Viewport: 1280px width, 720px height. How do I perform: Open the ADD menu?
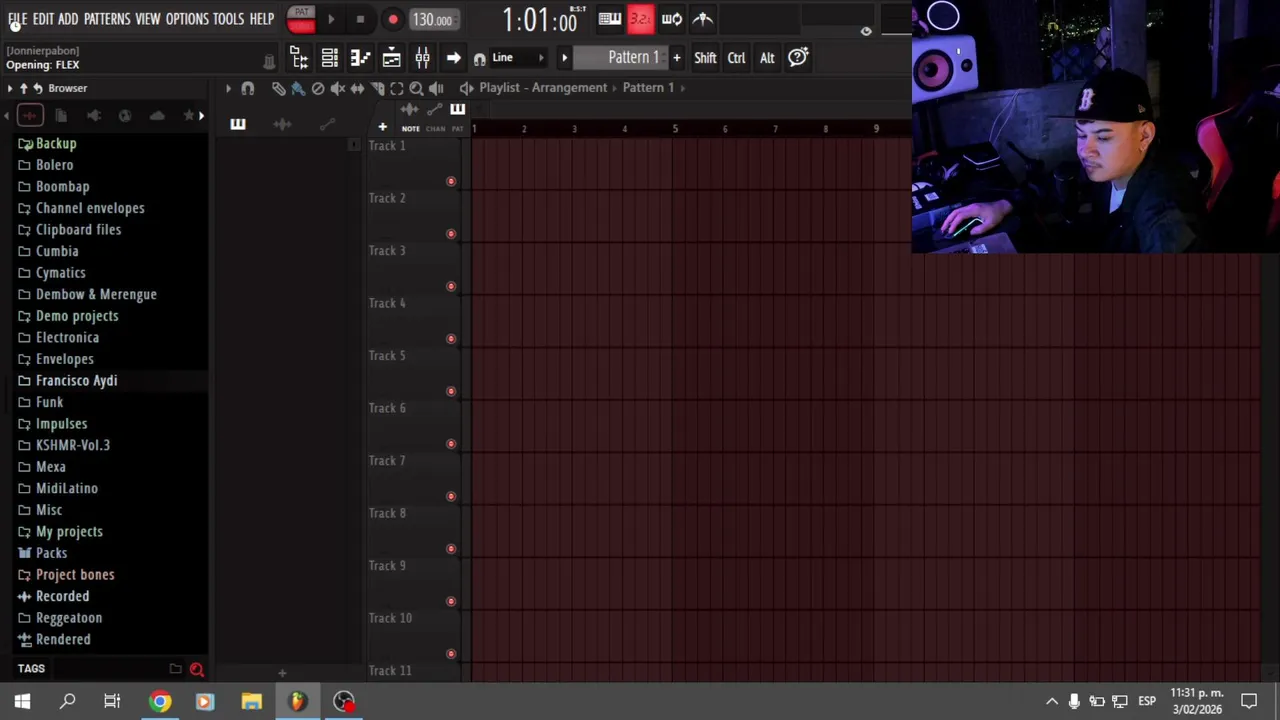point(68,19)
